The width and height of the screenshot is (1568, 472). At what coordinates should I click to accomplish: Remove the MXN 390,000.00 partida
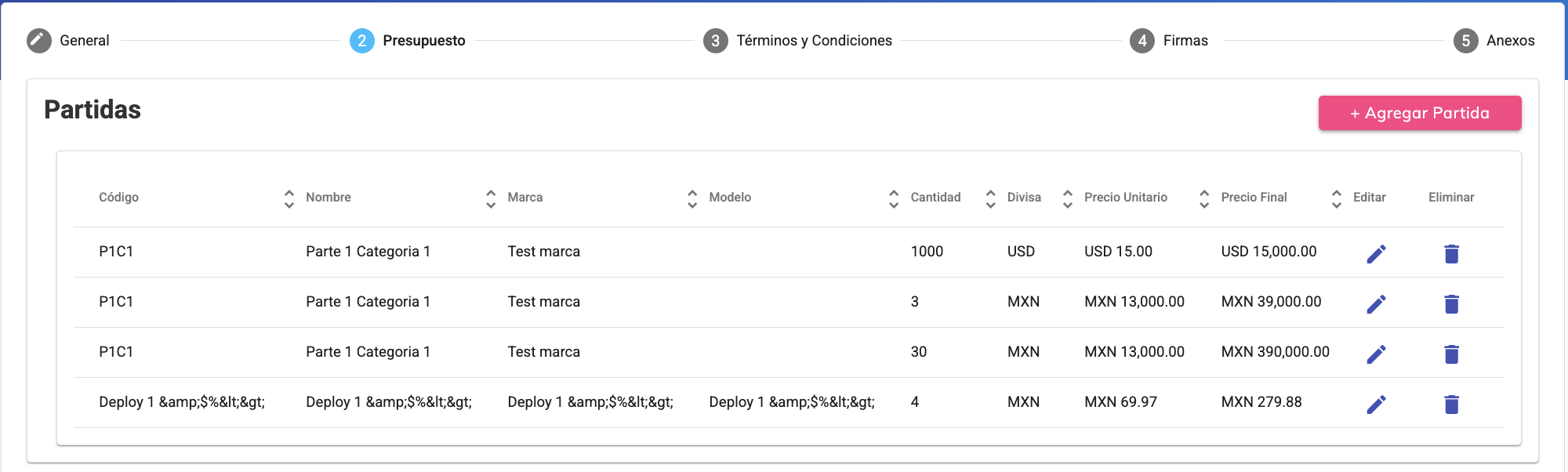click(1451, 354)
